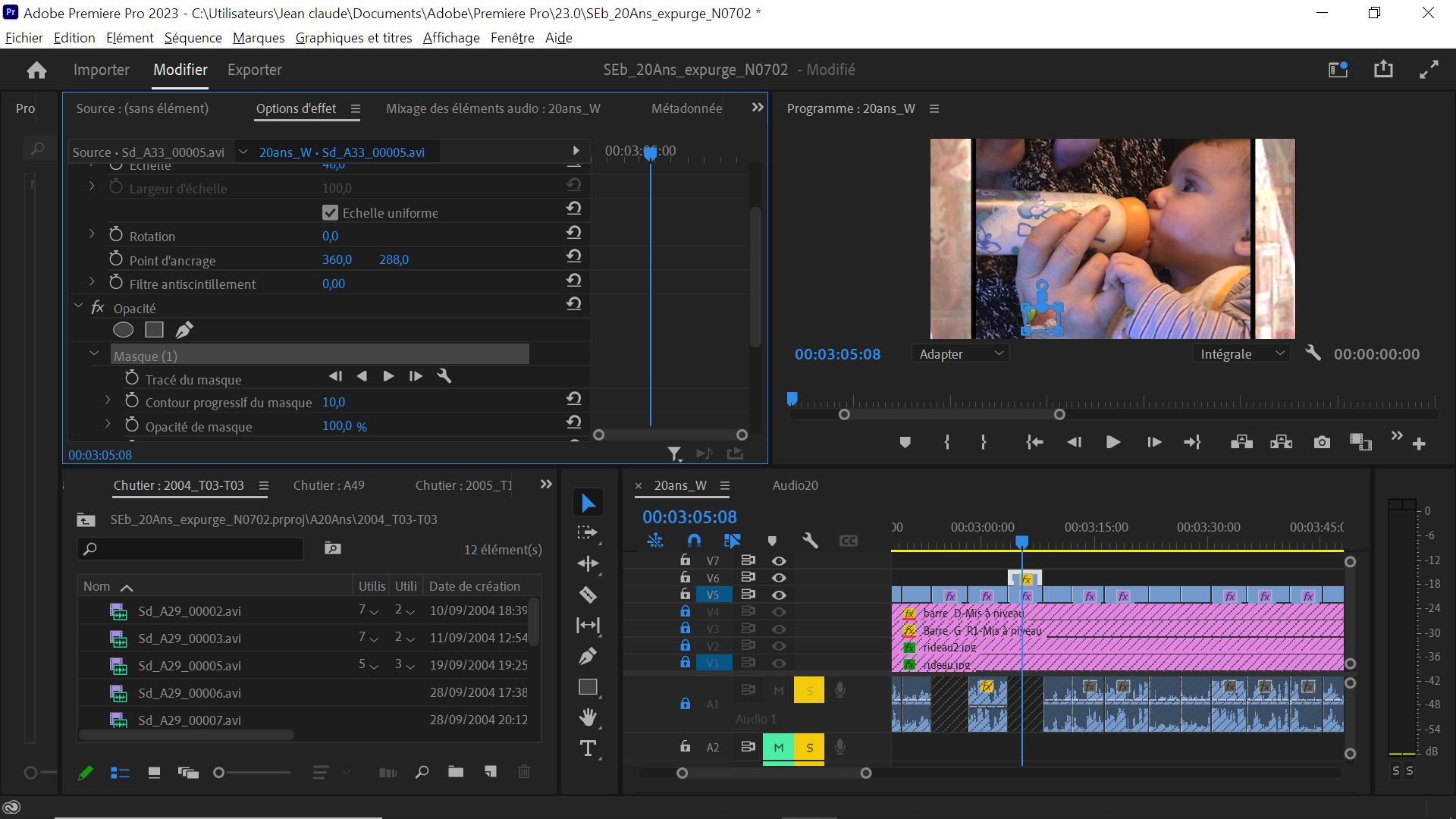The width and height of the screenshot is (1456, 819).
Task: Open the Intégrale playback resolution dropdown
Action: [1241, 354]
